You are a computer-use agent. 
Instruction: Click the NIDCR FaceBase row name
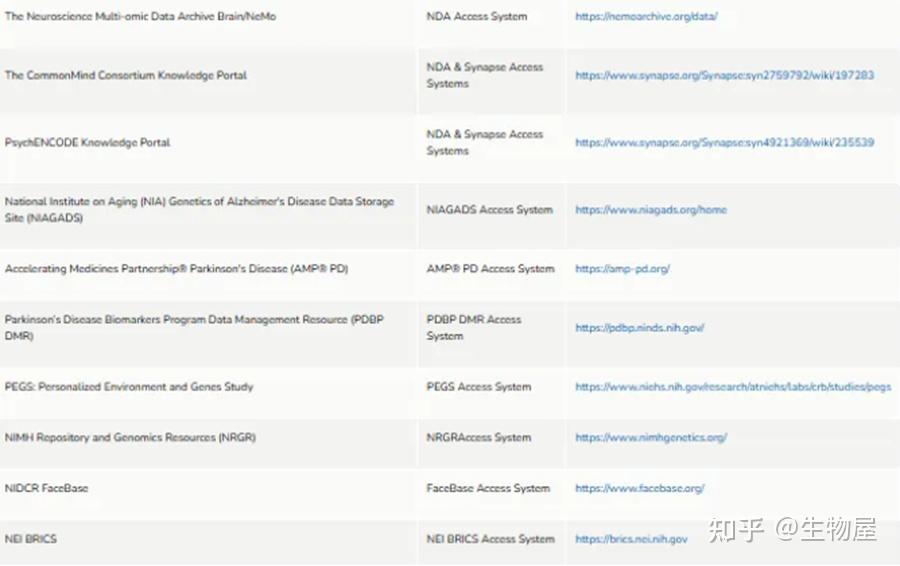point(46,489)
